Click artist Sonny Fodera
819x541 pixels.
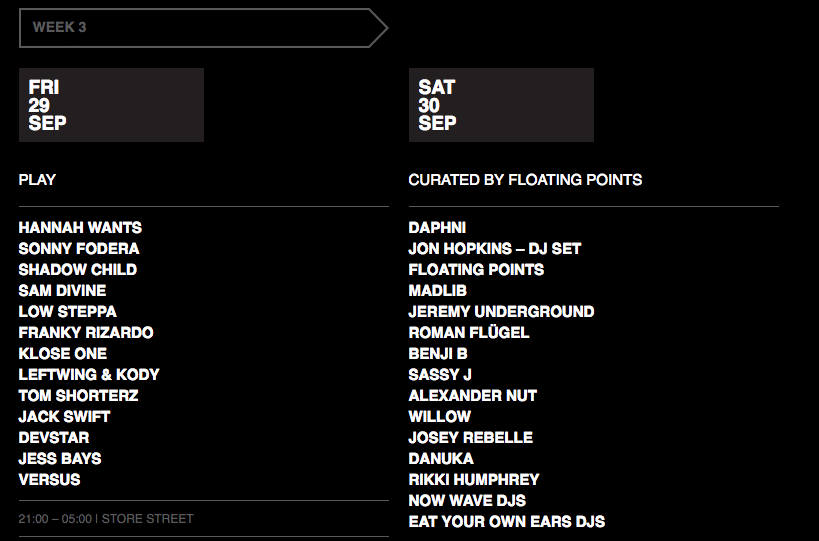(79, 249)
